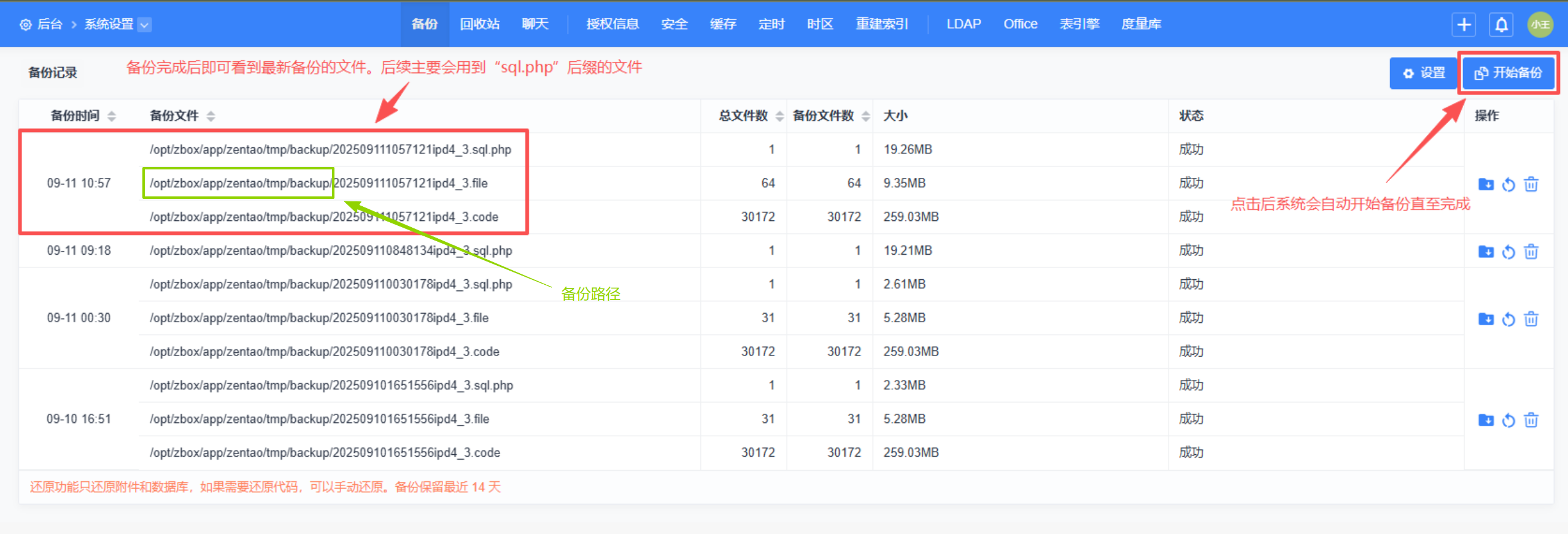1568x534 pixels.
Task: Sort by 备份时间 column arrows
Action: [x=112, y=116]
